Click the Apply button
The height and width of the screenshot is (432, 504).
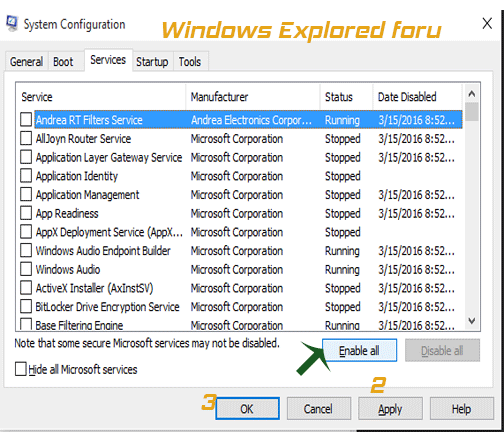(390, 408)
